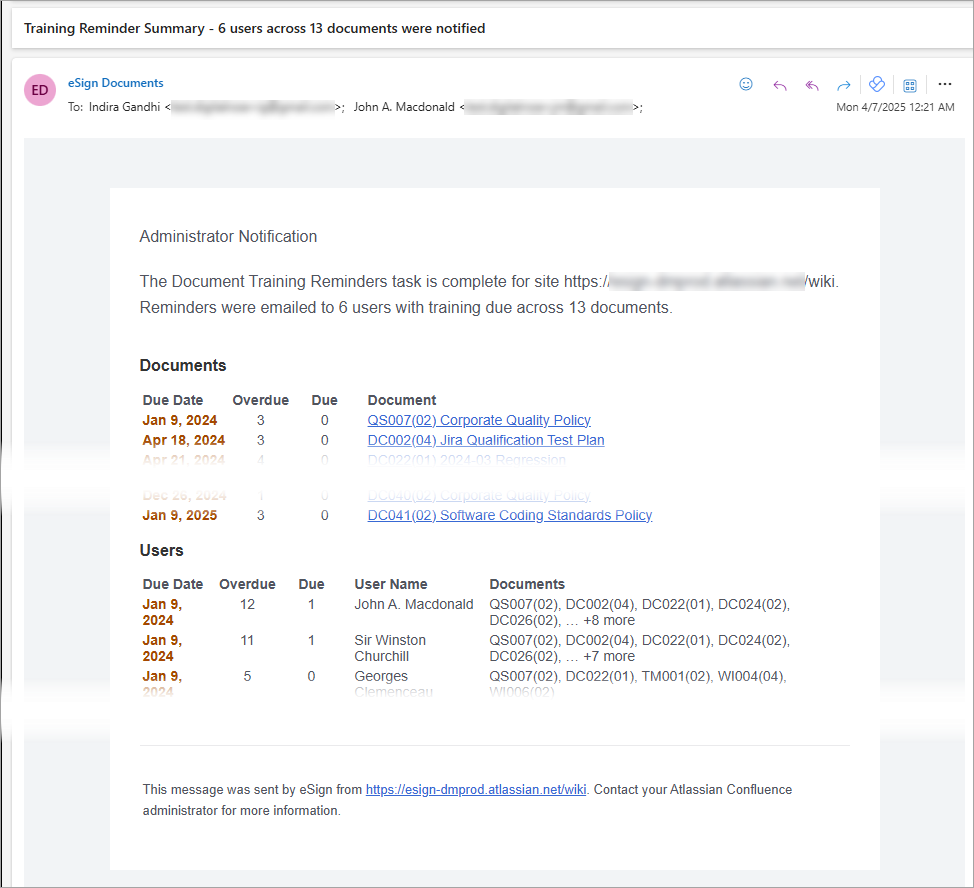Image resolution: width=974 pixels, height=888 pixels.
Task: Open the More actions ellipsis menu
Action: [x=945, y=85]
